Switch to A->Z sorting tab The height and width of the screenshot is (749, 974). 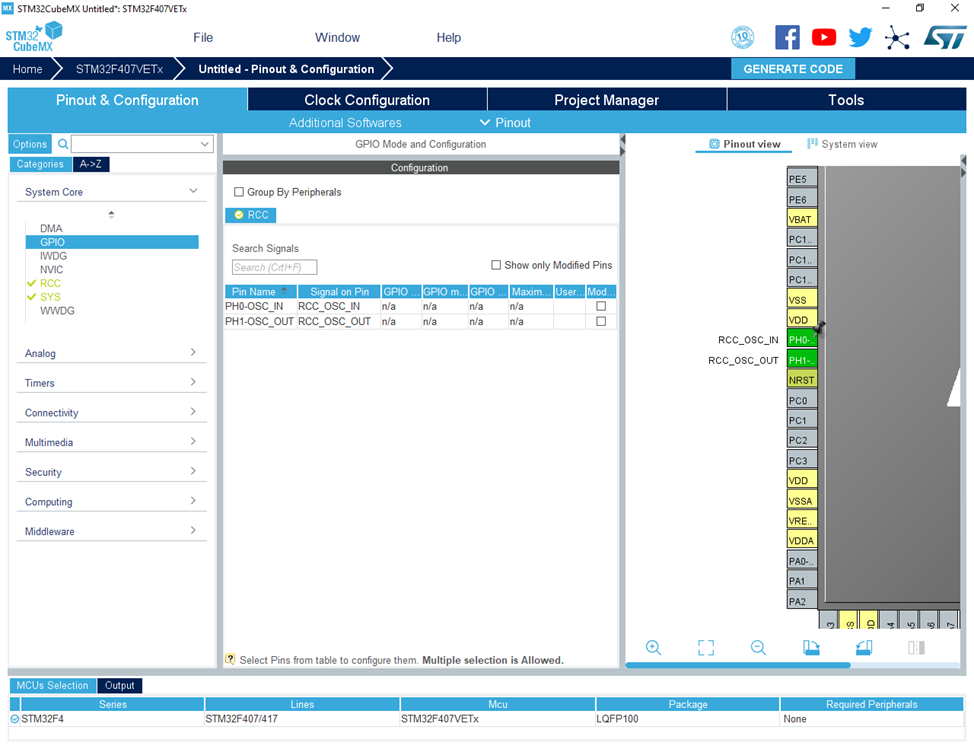coord(91,164)
